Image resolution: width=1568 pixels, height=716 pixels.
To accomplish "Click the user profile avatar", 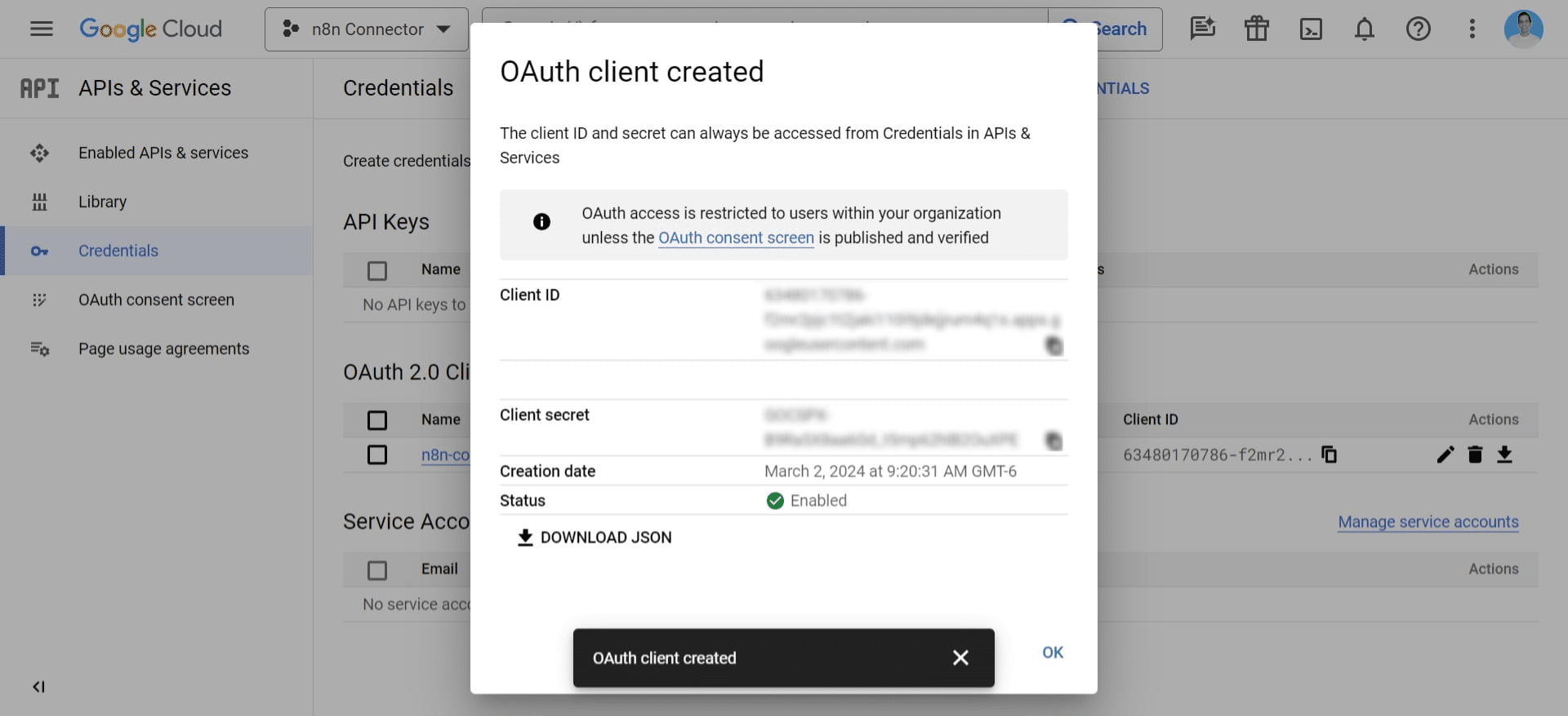I will click(1524, 29).
